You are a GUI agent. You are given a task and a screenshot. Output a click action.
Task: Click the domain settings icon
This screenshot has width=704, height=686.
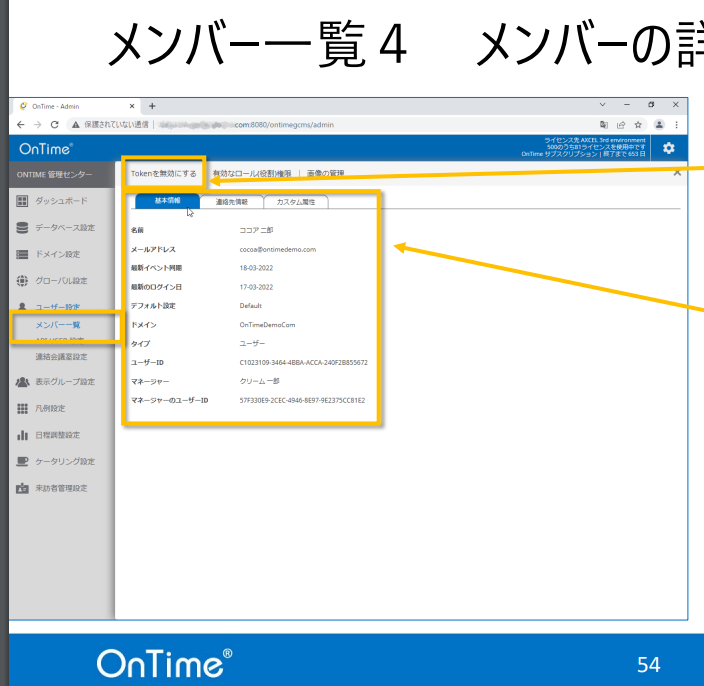[22, 254]
